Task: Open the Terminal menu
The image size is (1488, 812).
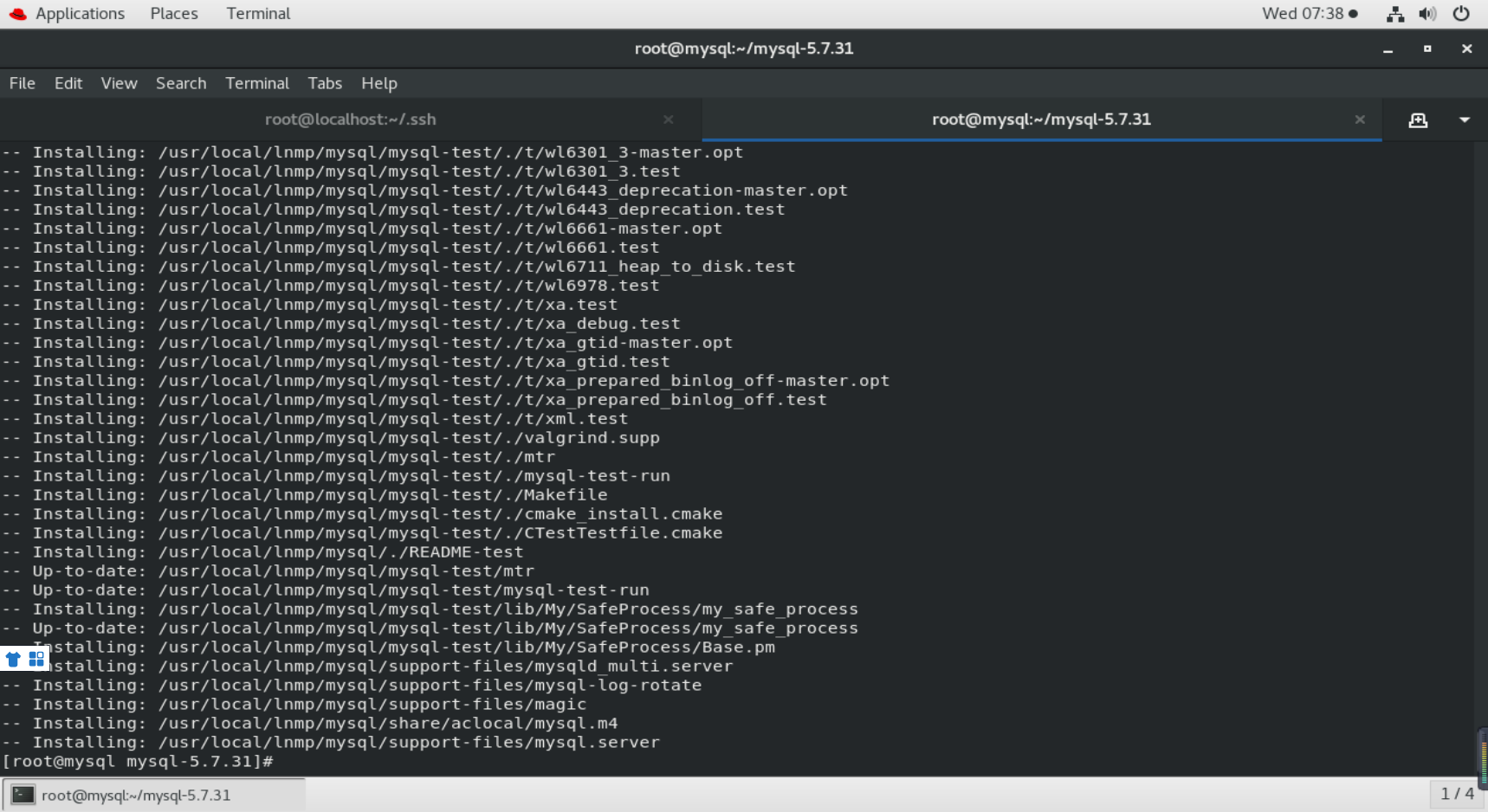Action: (256, 83)
